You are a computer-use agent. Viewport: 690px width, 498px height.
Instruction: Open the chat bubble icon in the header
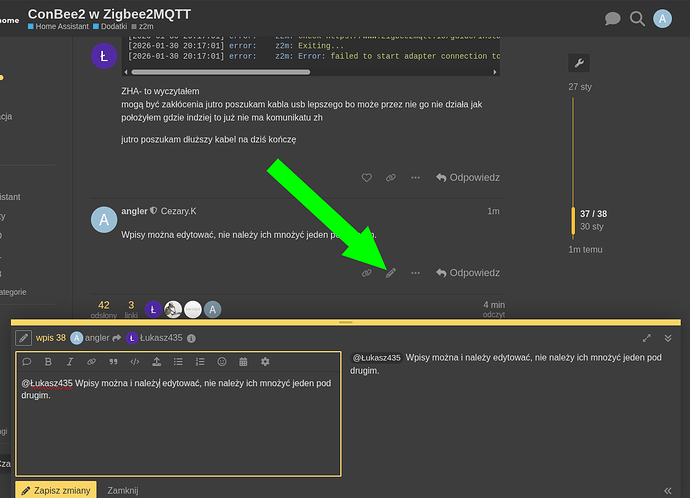tap(613, 18)
